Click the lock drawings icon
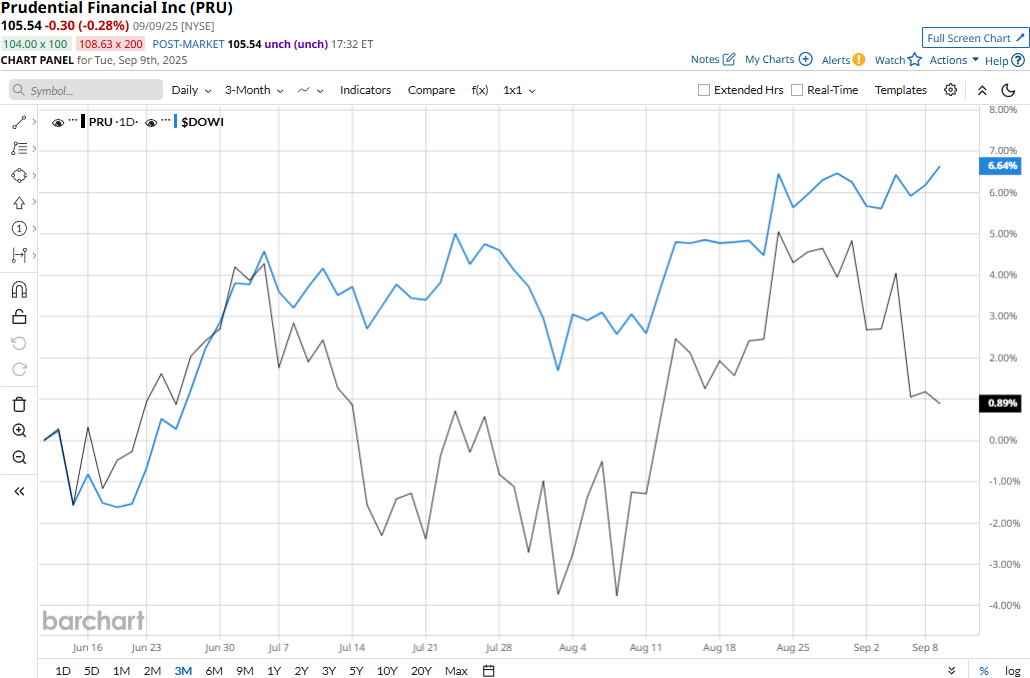 19,317
